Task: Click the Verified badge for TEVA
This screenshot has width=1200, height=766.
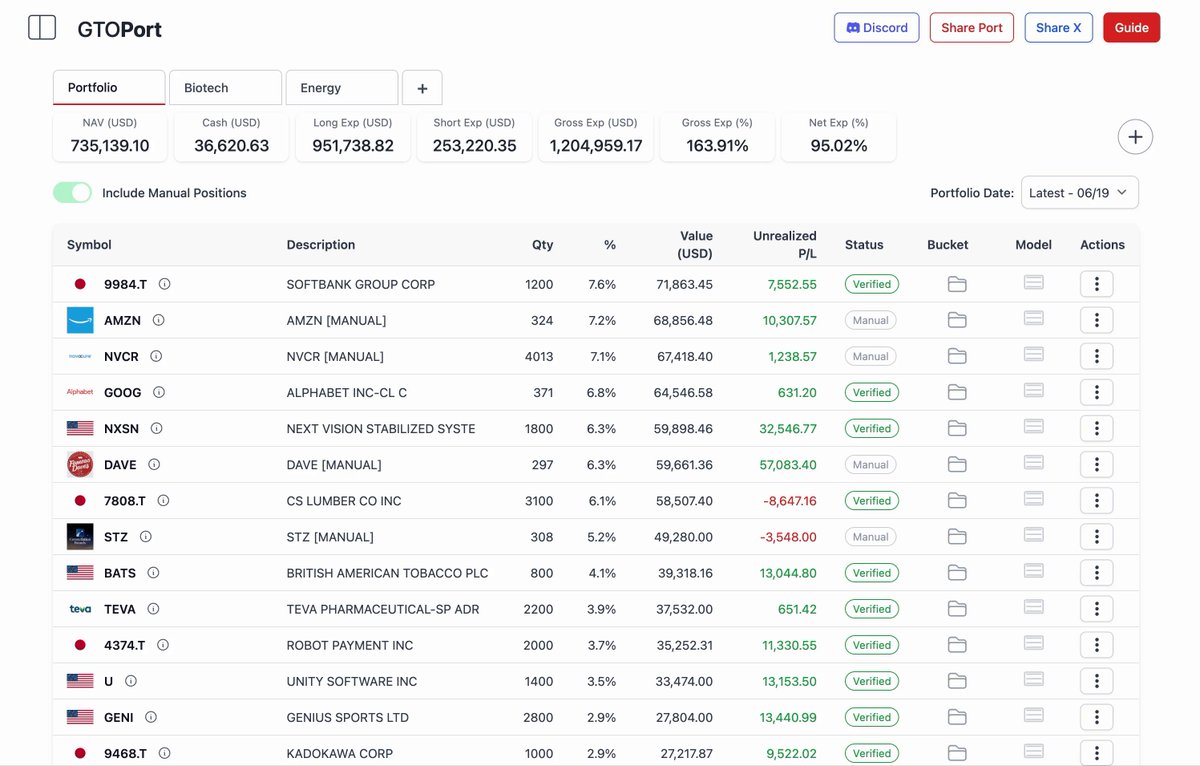Action: (x=872, y=609)
